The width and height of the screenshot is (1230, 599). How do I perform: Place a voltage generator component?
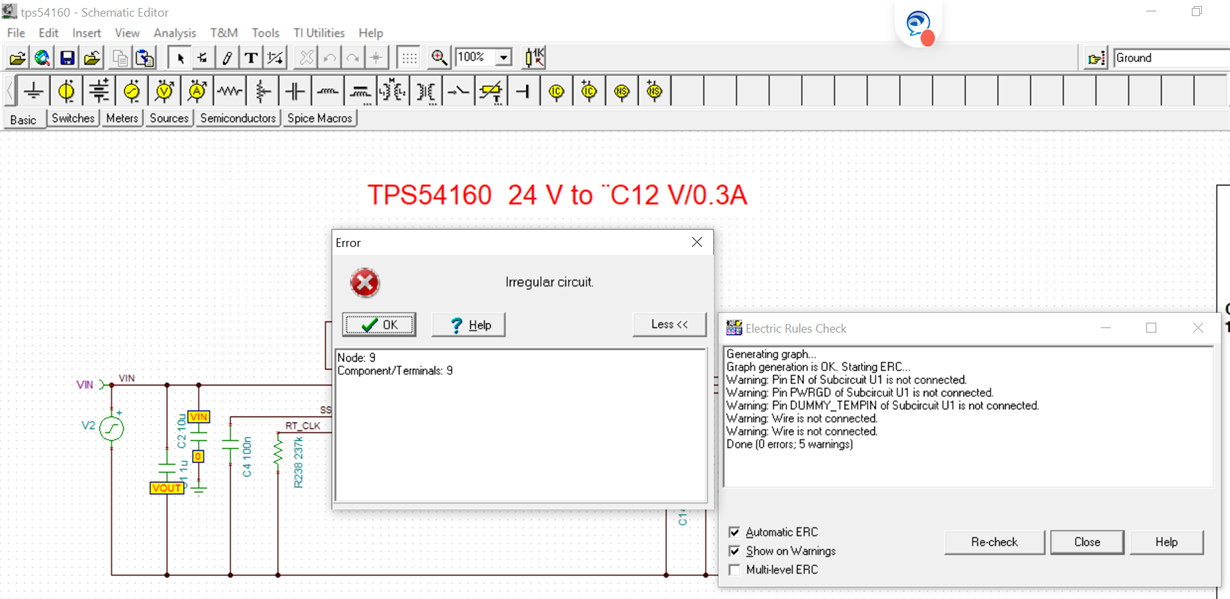(132, 91)
